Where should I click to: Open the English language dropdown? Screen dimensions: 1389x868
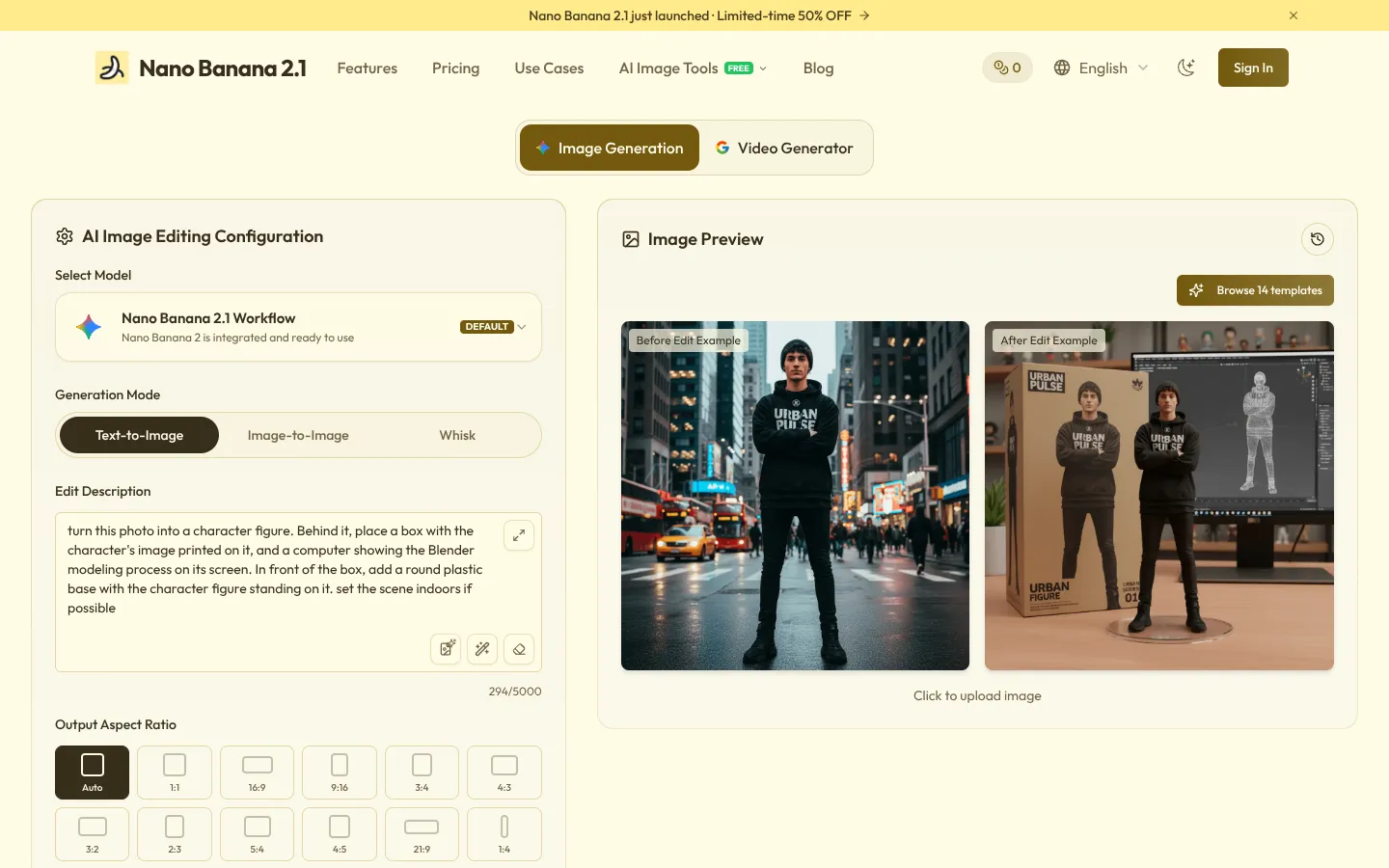coord(1102,68)
